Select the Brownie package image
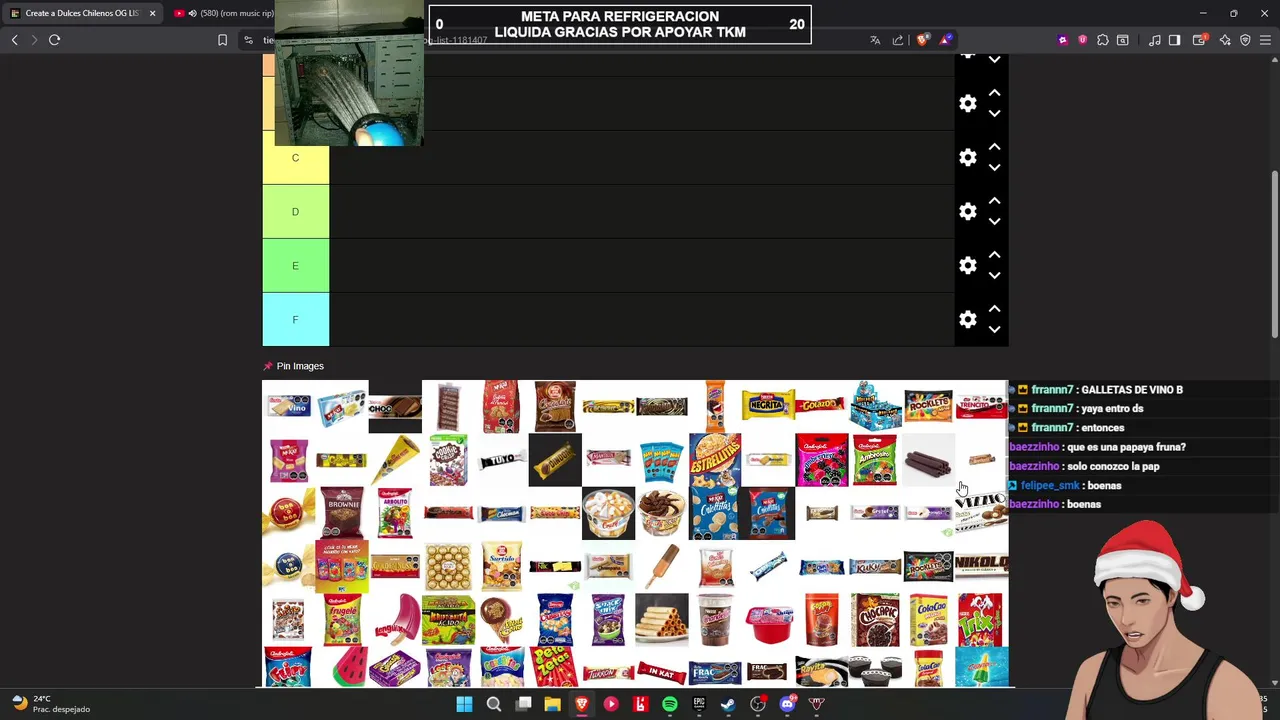This screenshot has width=1280, height=720. click(341, 513)
